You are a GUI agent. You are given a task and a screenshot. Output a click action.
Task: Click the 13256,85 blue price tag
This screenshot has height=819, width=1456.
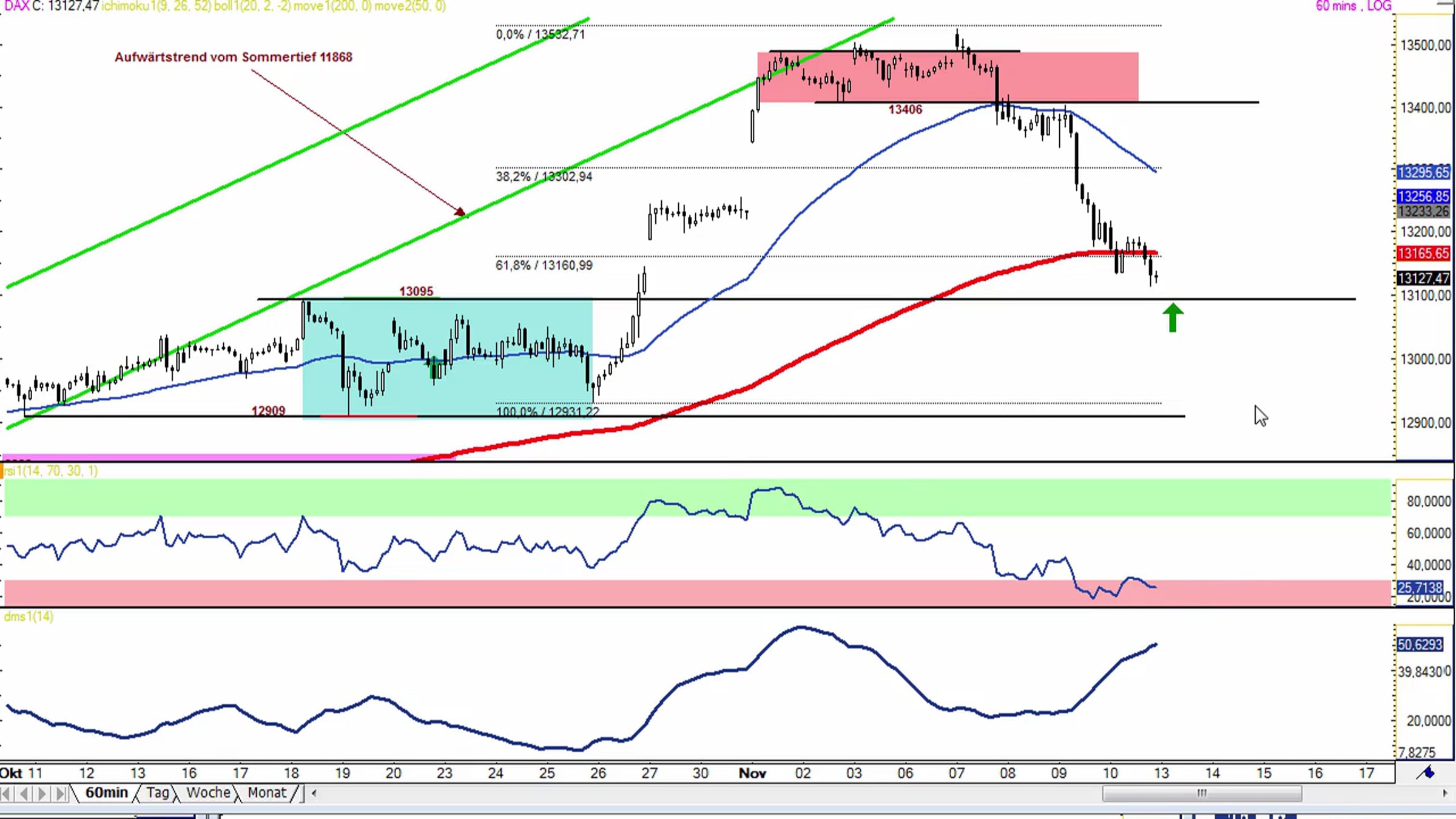point(1423,197)
